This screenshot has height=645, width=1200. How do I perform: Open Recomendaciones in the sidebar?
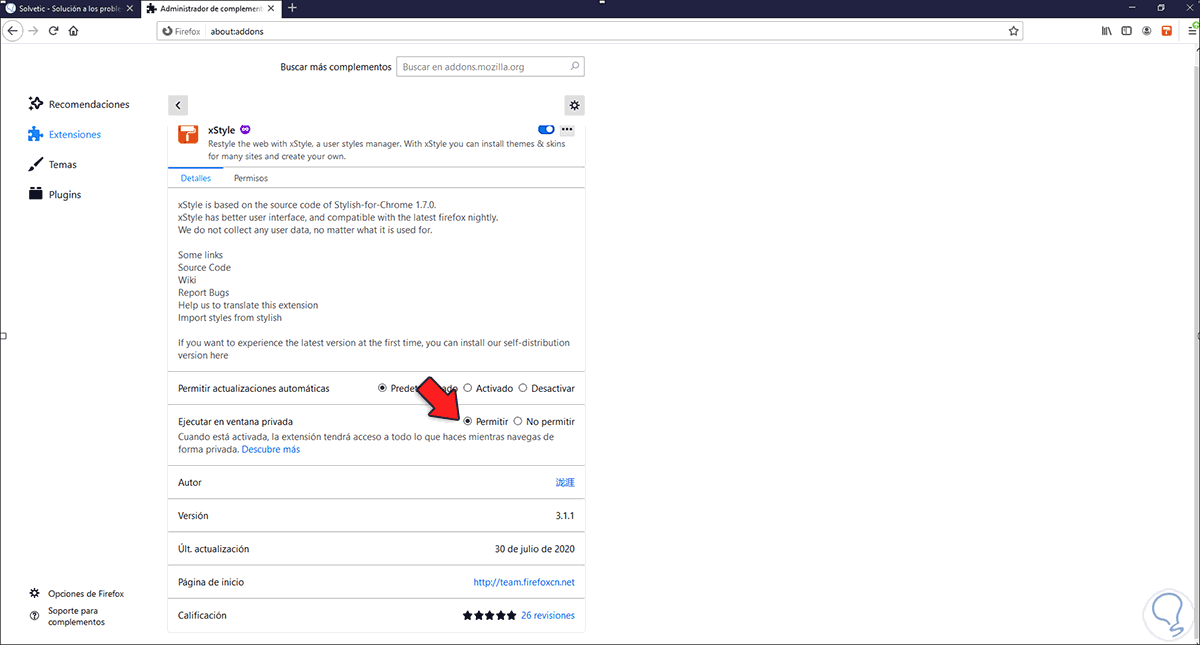pos(79,104)
